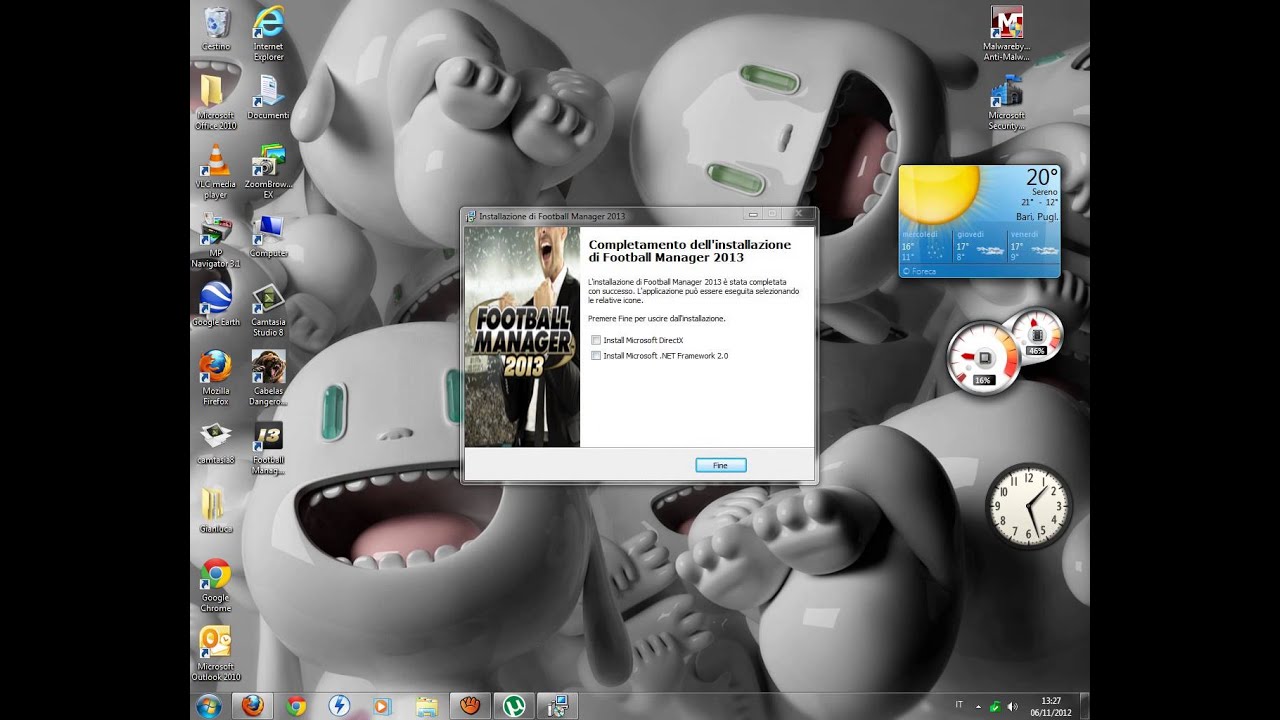Screen dimensions: 1280x720
Task: Open Windows Explorer from taskbar
Action: tap(426, 706)
